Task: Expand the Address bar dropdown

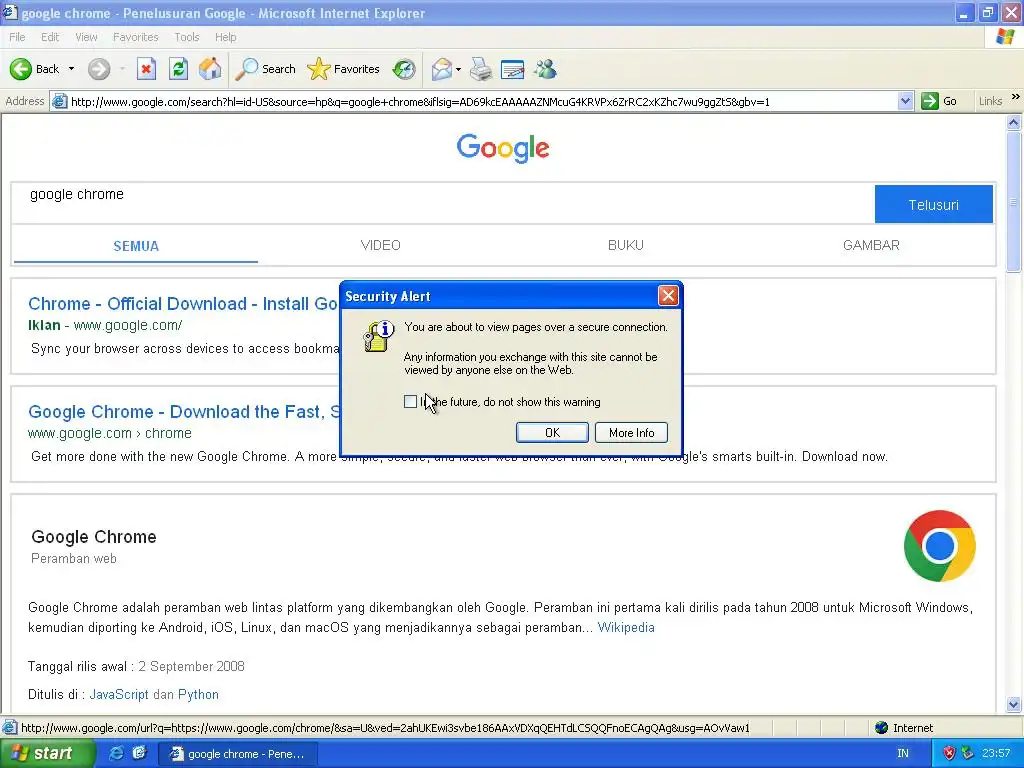Action: 905,101
